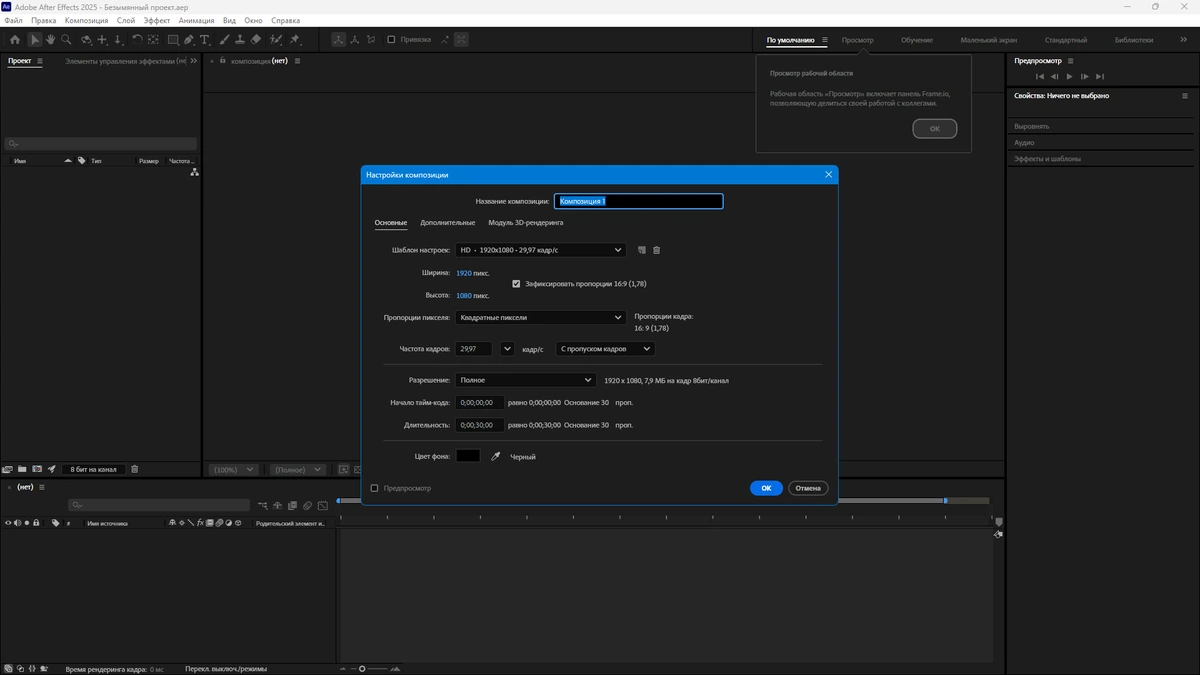The height and width of the screenshot is (675, 1200).
Task: Click the 8 бит на канал button
Action: pyautogui.click(x=94, y=469)
